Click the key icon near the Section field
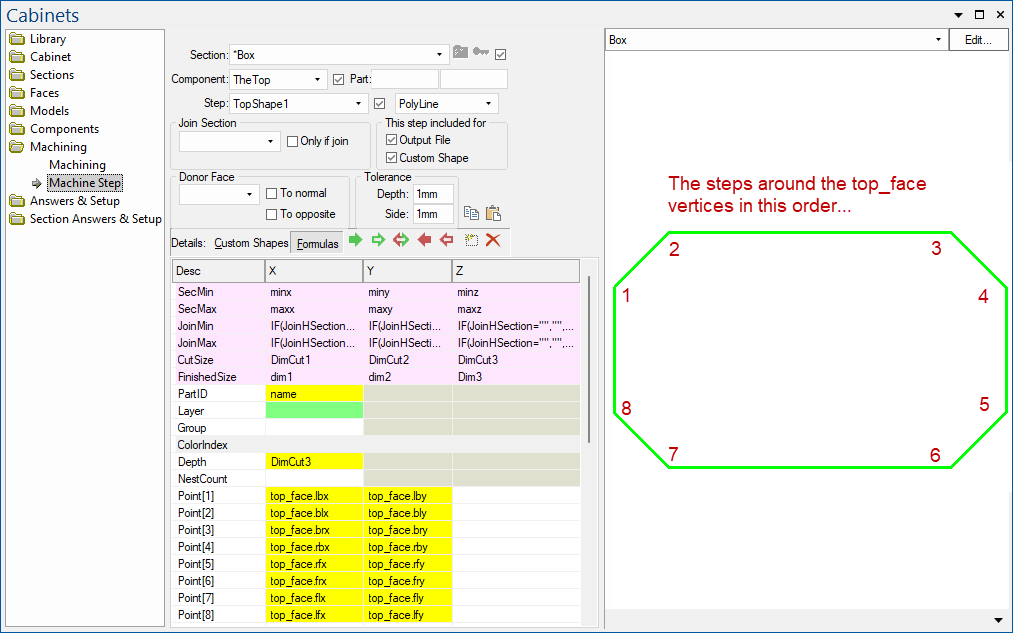The height and width of the screenshot is (633, 1014). point(481,52)
